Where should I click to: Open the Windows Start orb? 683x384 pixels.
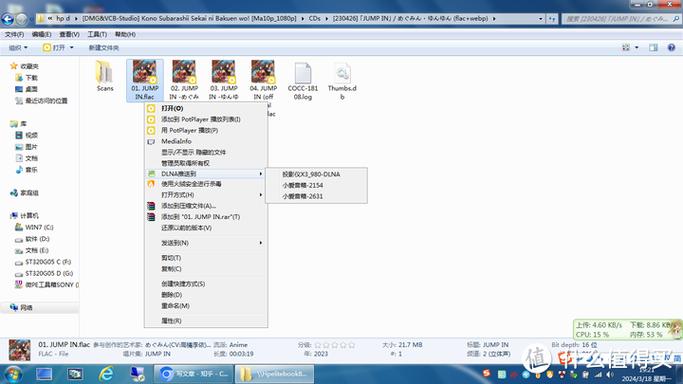click(13, 374)
